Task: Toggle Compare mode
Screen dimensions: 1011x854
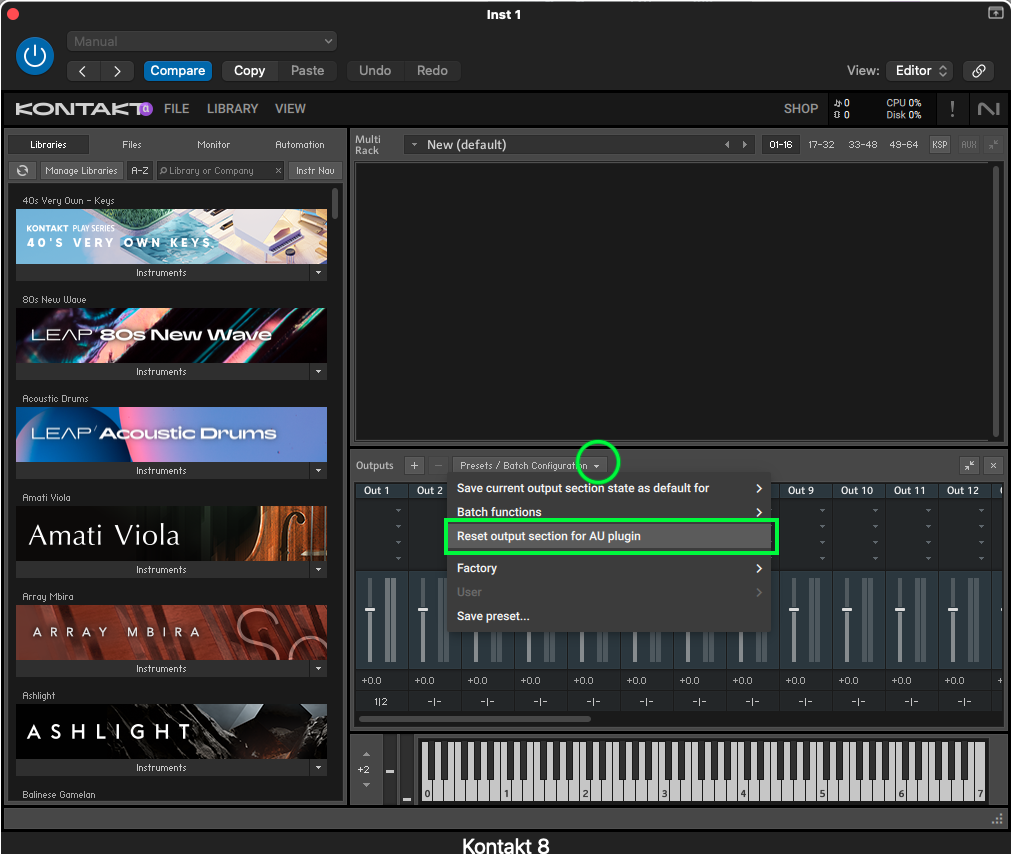Action: point(177,71)
